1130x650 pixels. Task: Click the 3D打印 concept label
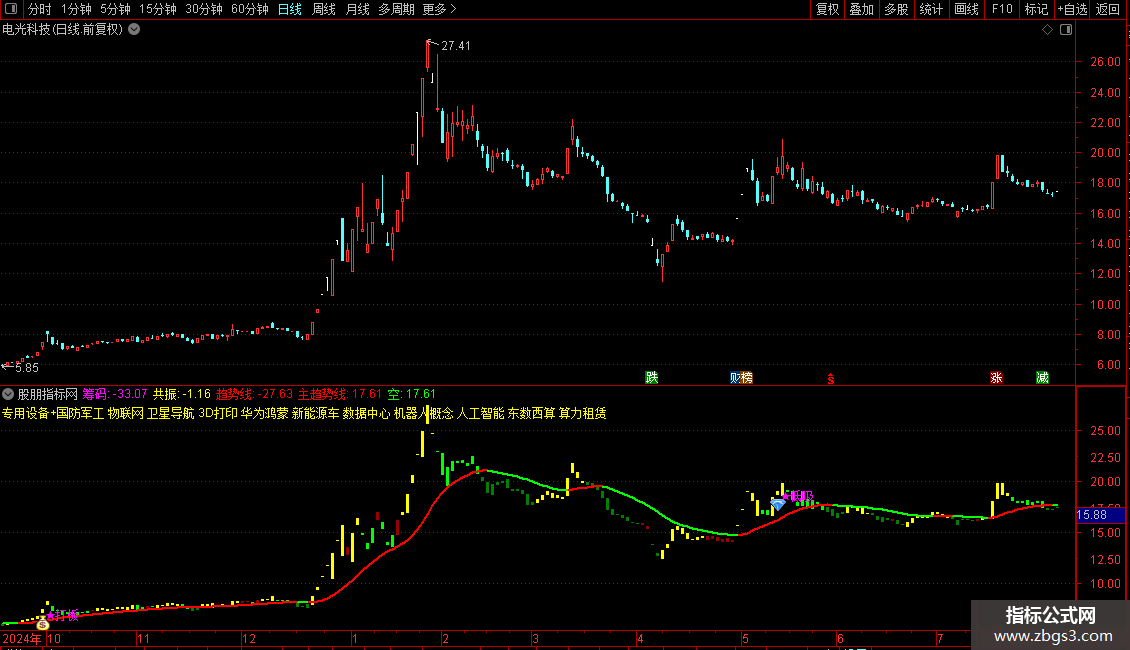(218, 414)
